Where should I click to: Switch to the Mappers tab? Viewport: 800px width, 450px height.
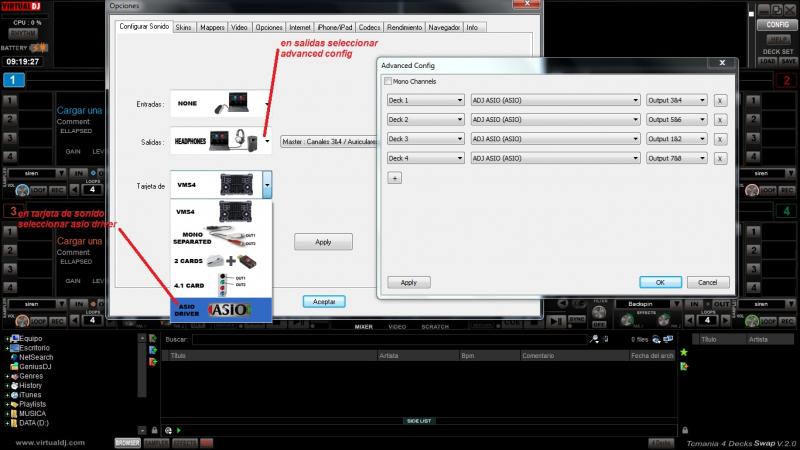[x=212, y=28]
